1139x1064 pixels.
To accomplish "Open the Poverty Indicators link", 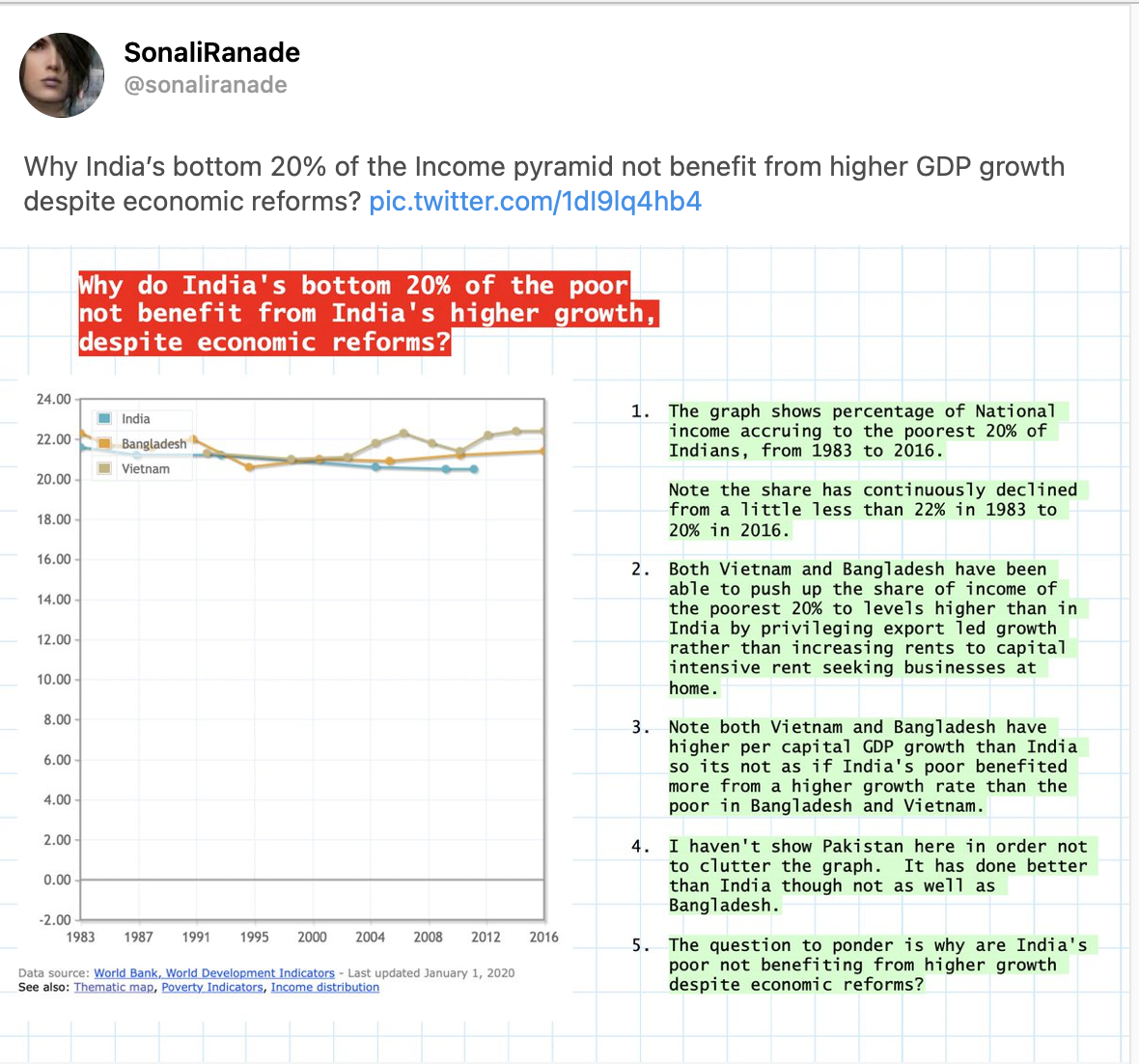I will (211, 987).
